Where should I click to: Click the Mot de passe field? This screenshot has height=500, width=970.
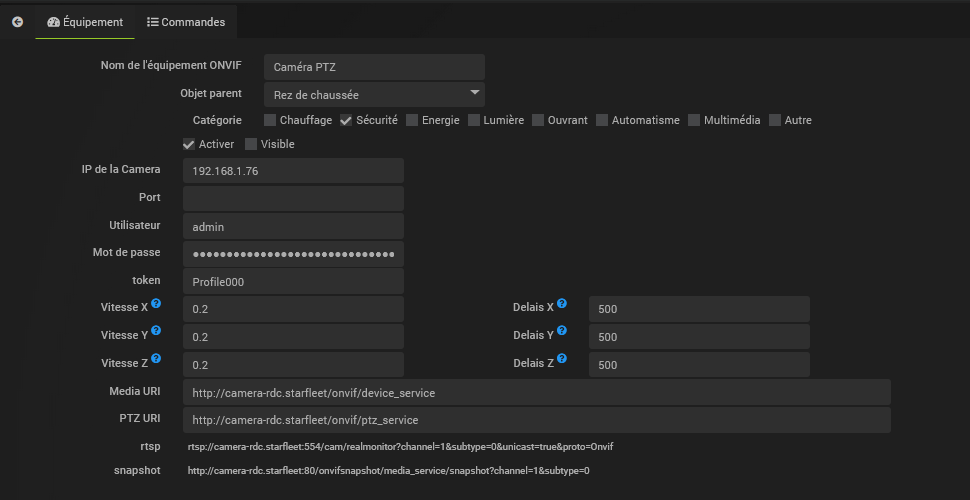[x=293, y=254]
